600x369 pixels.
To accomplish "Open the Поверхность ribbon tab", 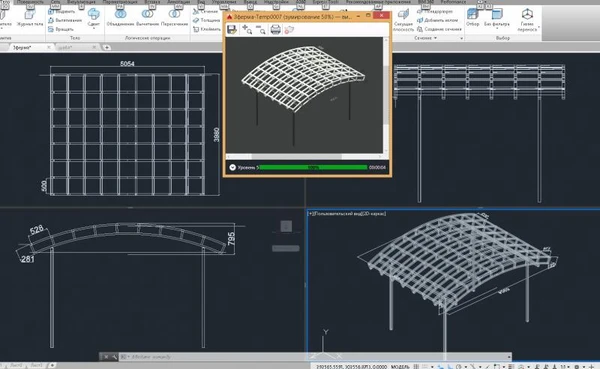I will coord(30,2).
